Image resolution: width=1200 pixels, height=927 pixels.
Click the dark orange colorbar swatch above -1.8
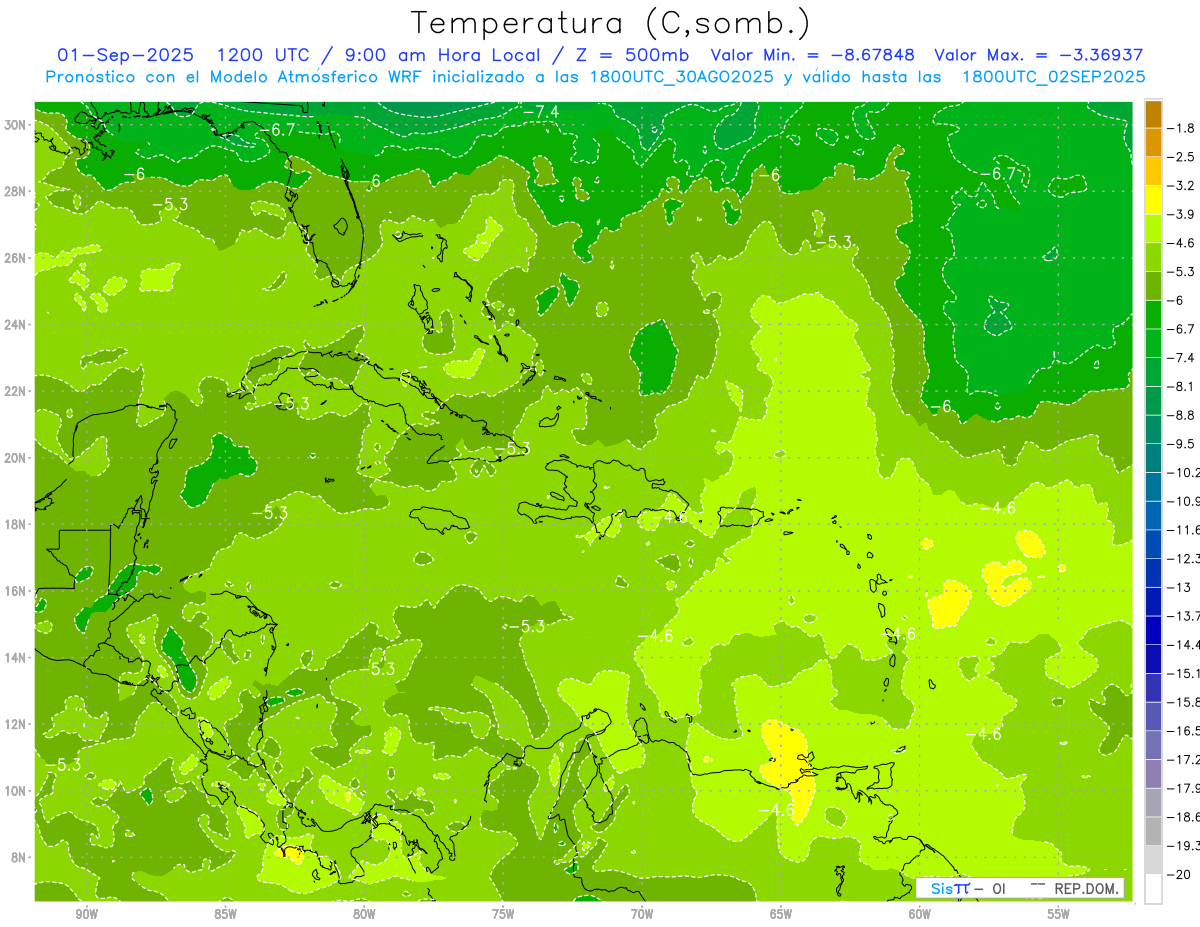[x=1153, y=114]
